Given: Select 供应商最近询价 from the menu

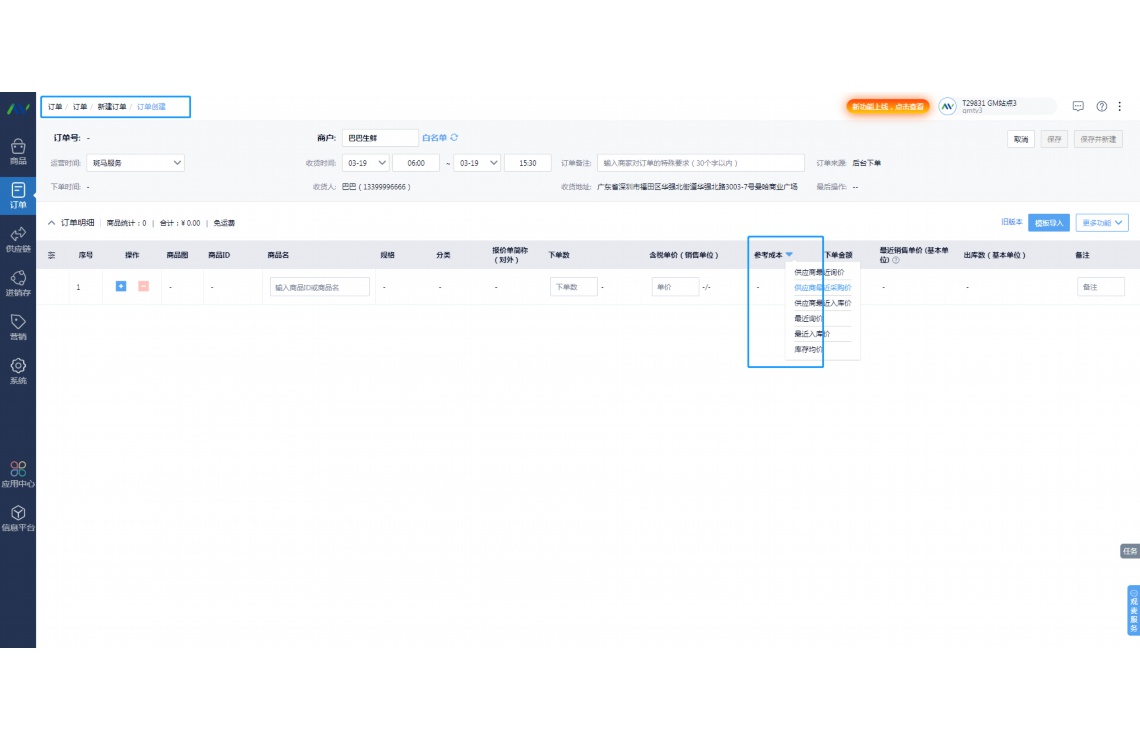Looking at the screenshot, I should 819,272.
